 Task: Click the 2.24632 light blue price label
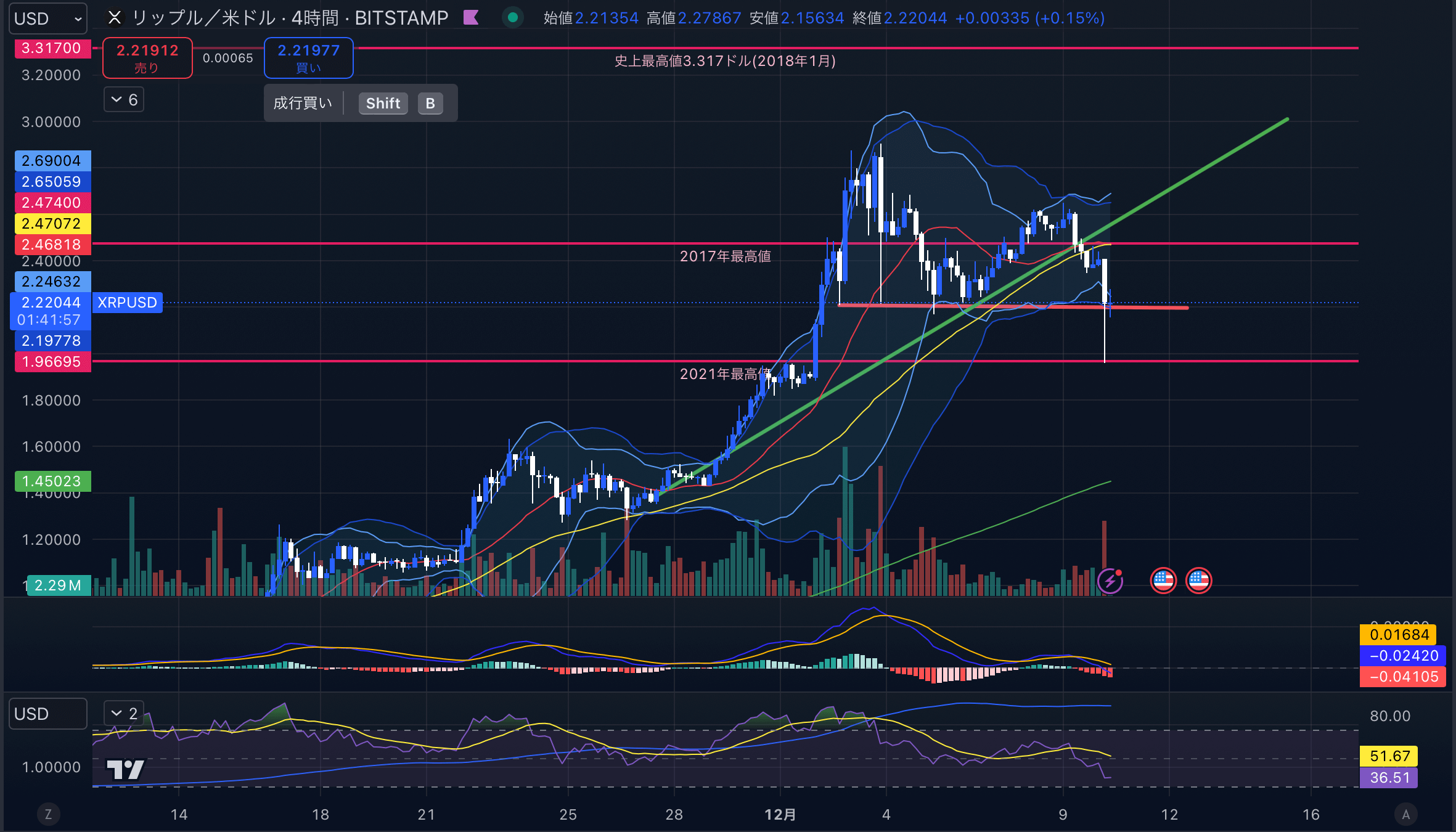click(52, 282)
